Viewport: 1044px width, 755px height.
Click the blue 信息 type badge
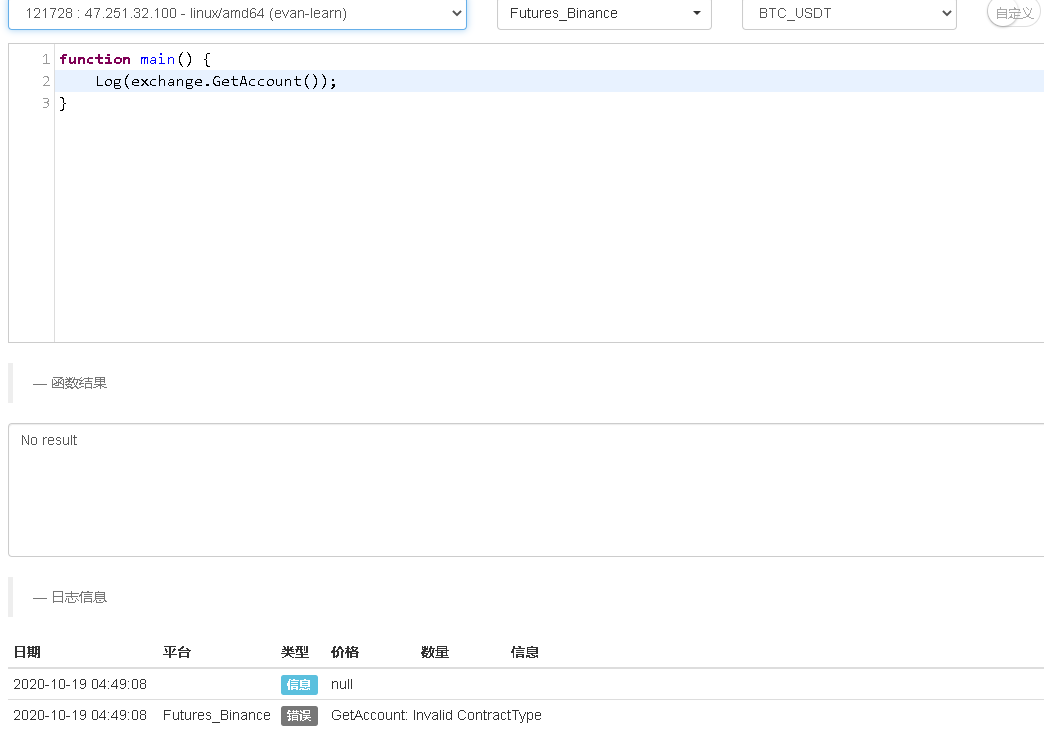coord(299,684)
